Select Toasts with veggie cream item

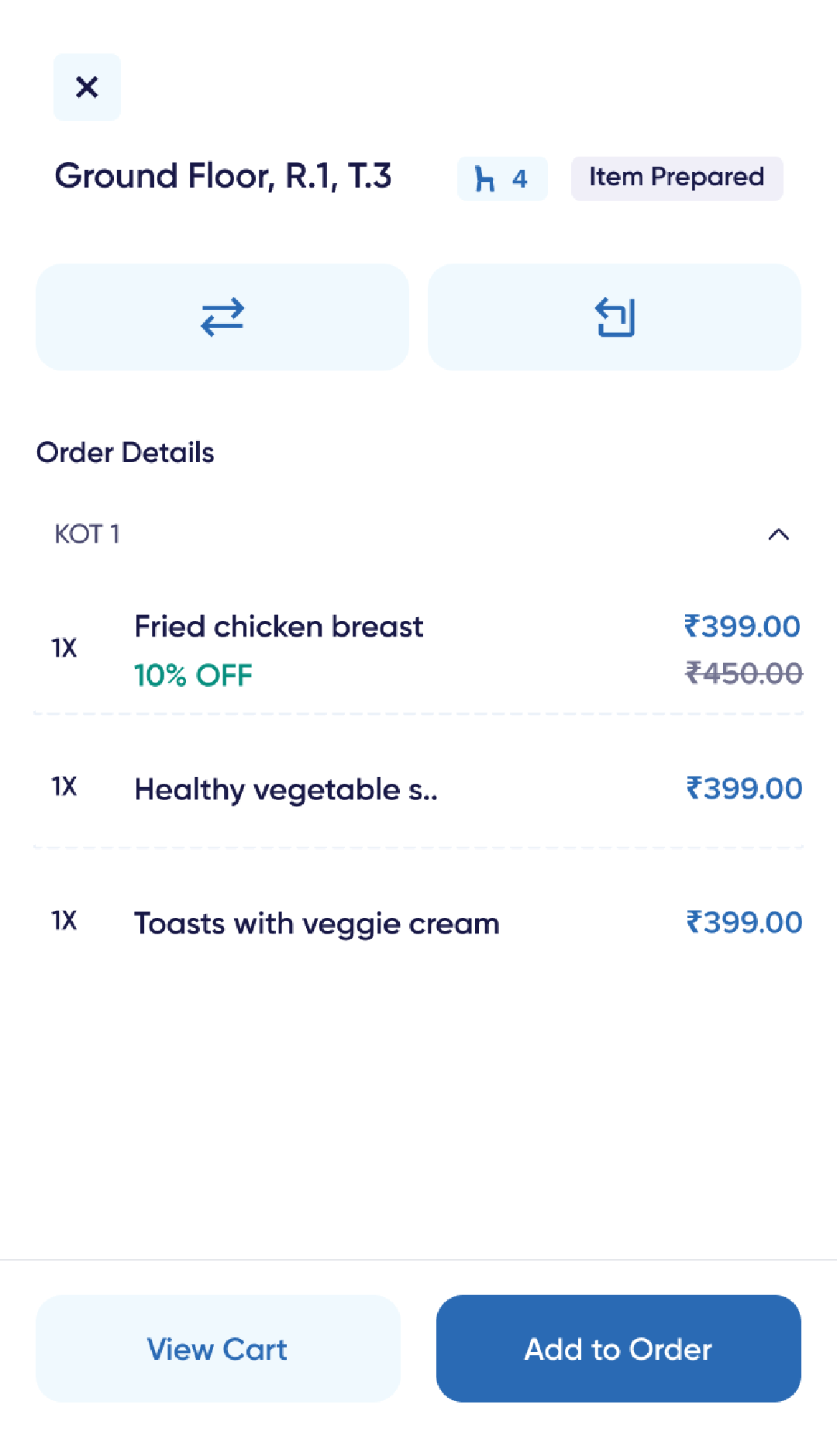click(x=317, y=923)
